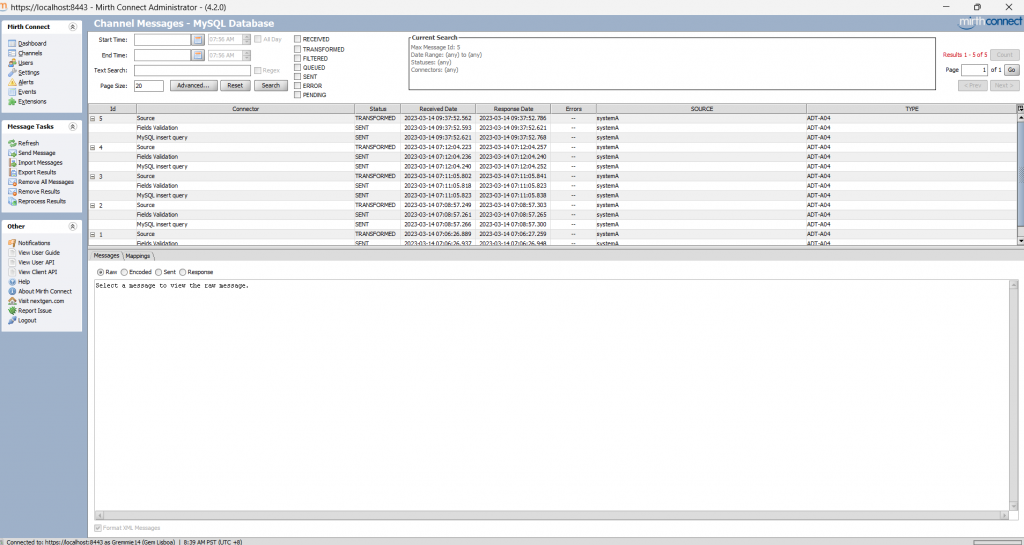Open the Start Time calendar picker
Image resolution: width=1024 pixels, height=545 pixels.
click(199, 39)
